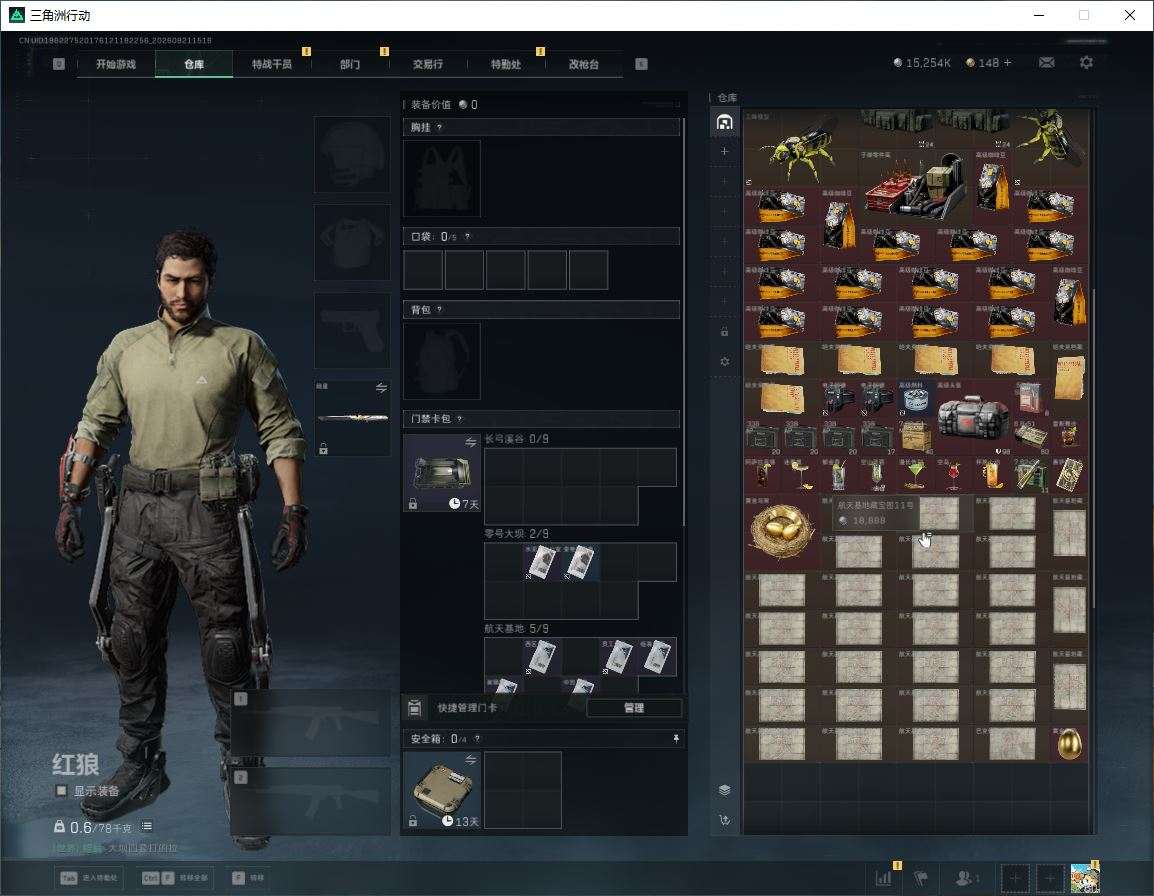Toggle the 显示装备 checkbox
Screen dimensions: 1154x896
[x=61, y=791]
